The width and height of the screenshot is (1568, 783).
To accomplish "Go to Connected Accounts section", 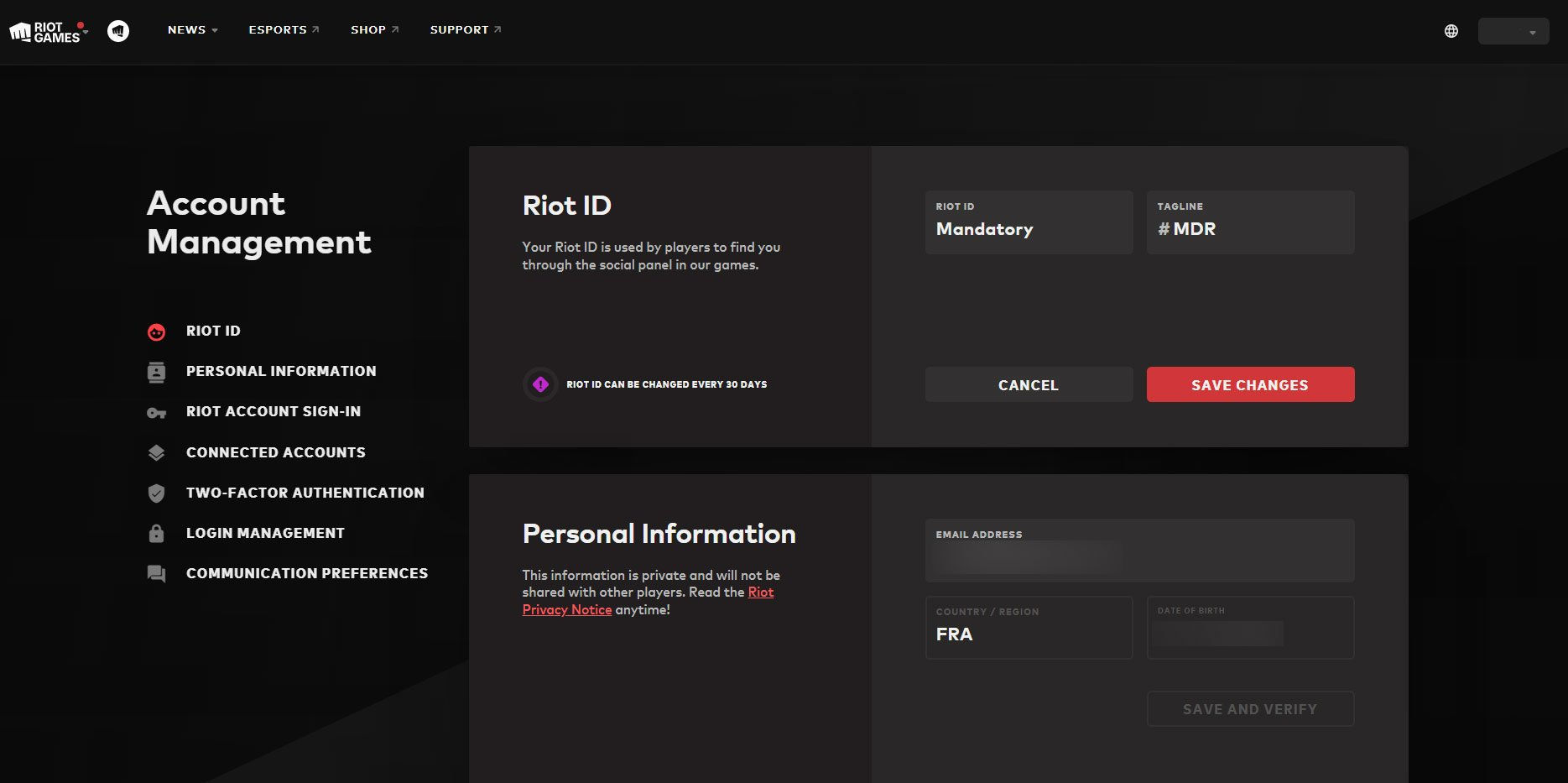I will pyautogui.click(x=276, y=452).
